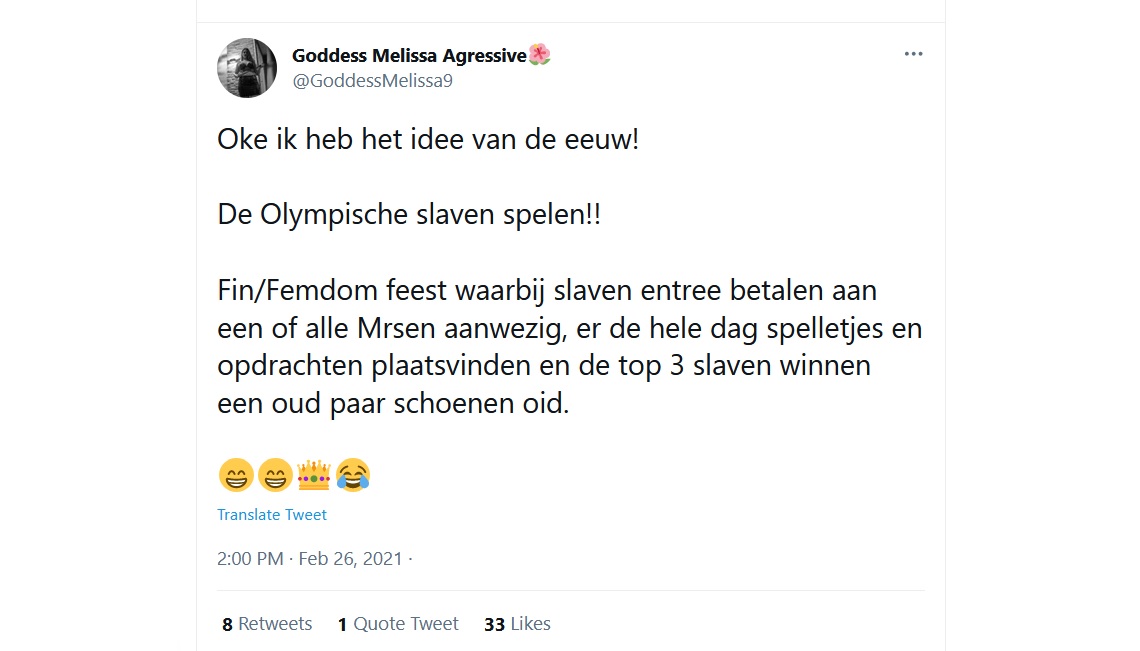Click the likes count number 33
Image resolution: width=1140 pixels, height=651 pixels.
click(493, 623)
